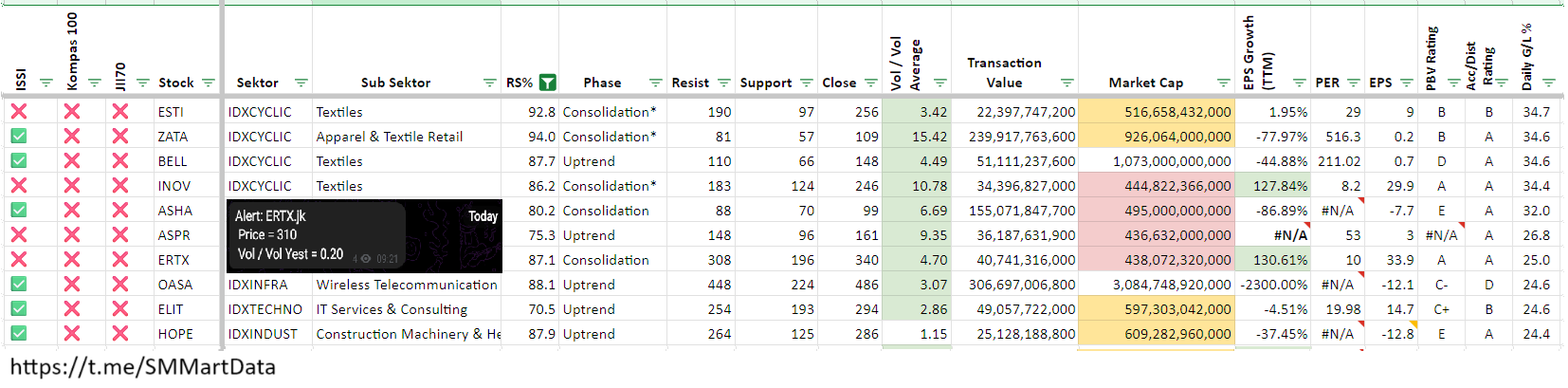The image size is (1568, 388).
Task: Toggle the OASA ISSI green checkbox
Action: click(18, 285)
